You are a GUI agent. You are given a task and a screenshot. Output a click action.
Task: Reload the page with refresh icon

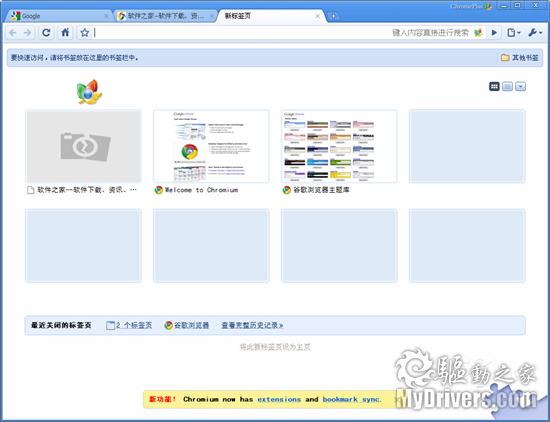pos(46,33)
